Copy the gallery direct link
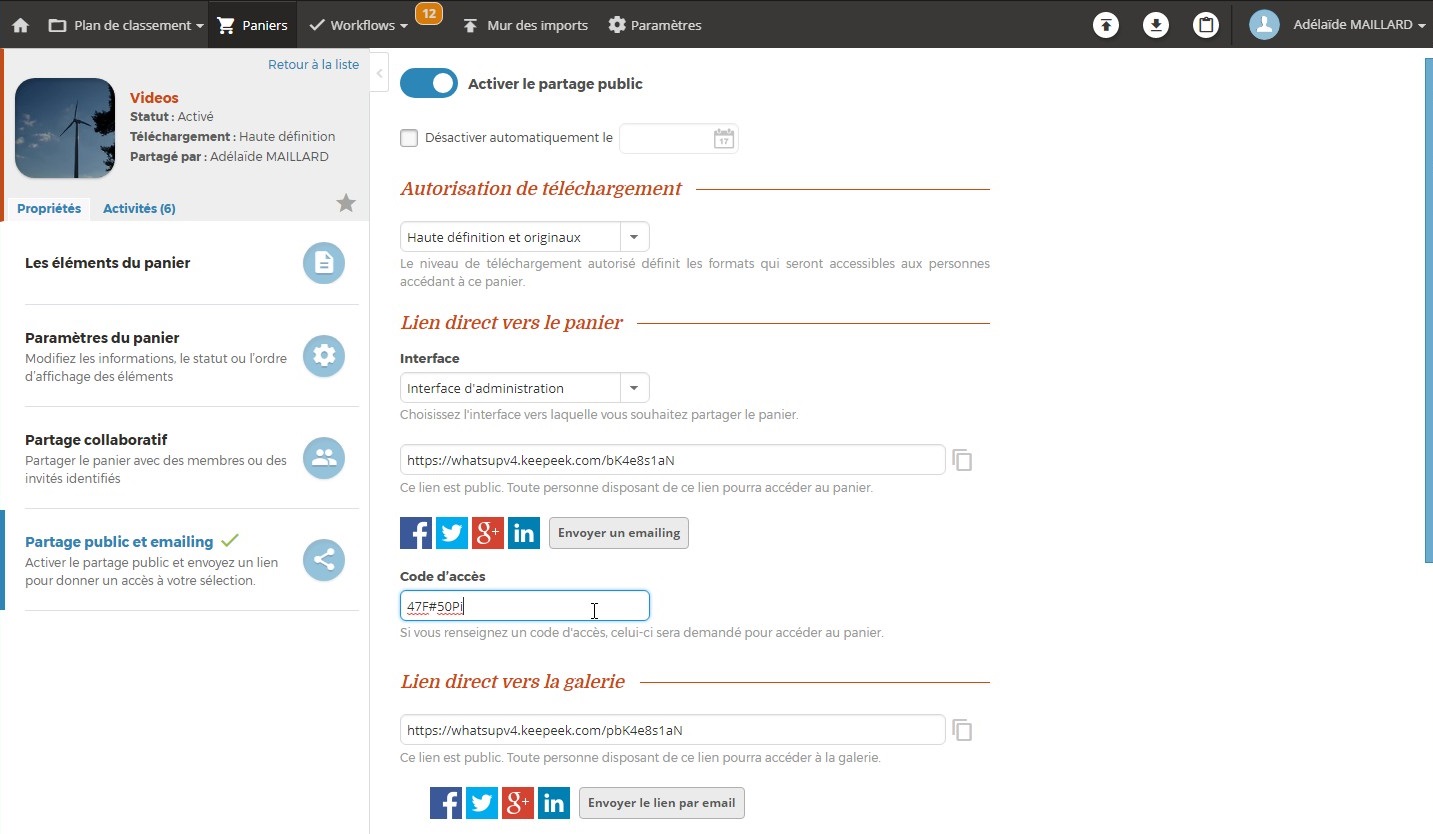 pos(962,730)
